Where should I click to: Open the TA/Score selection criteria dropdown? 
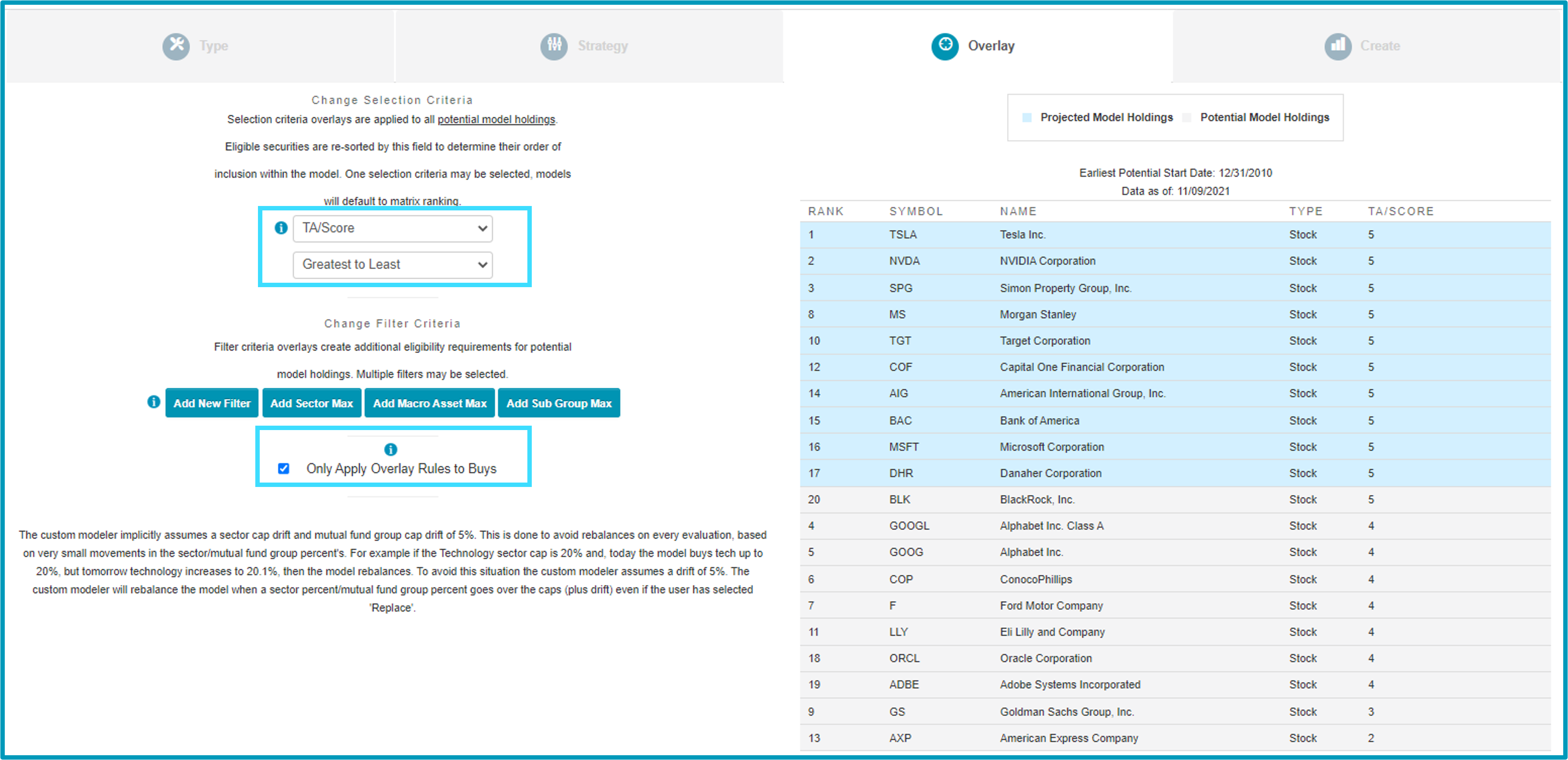[392, 228]
